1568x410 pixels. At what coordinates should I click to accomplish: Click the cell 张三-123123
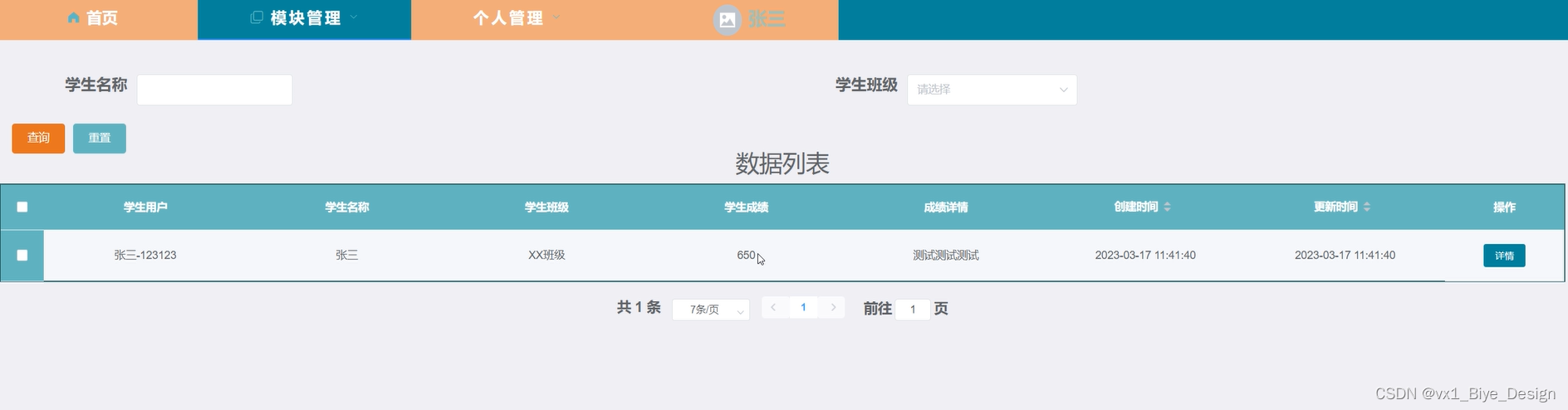pos(145,255)
